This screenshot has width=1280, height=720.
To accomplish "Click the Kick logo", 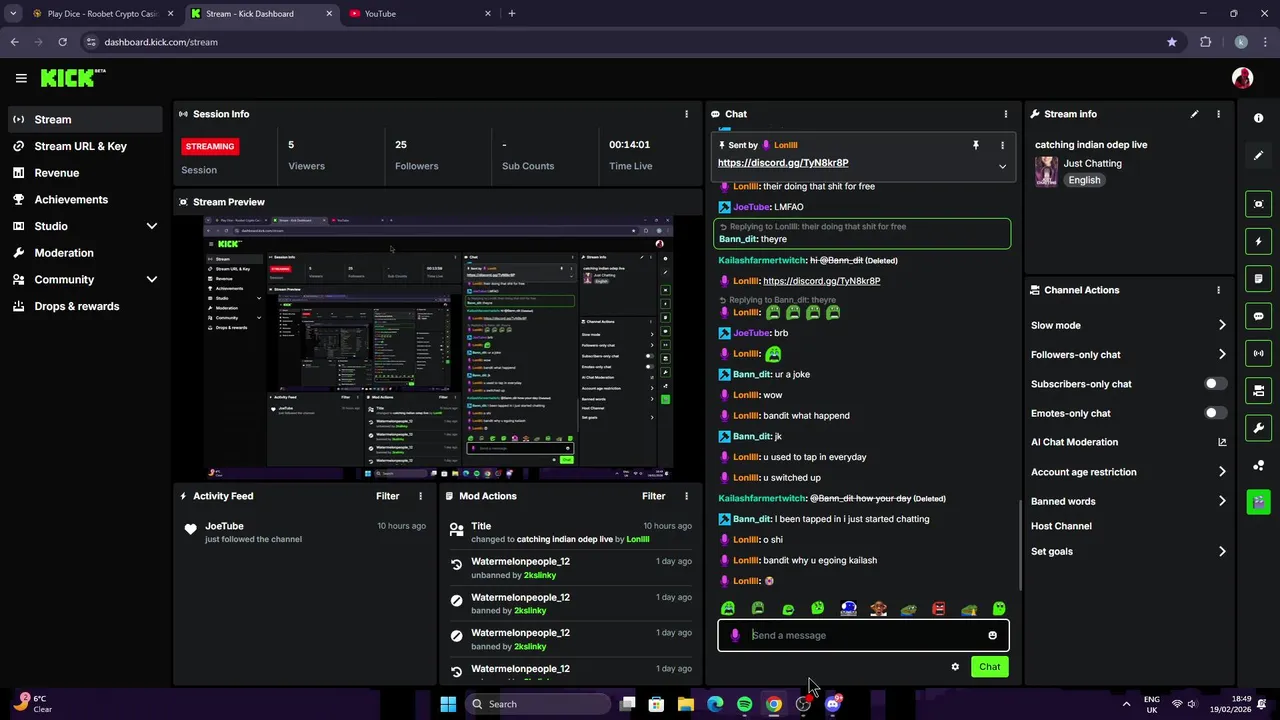I will coord(72,78).
